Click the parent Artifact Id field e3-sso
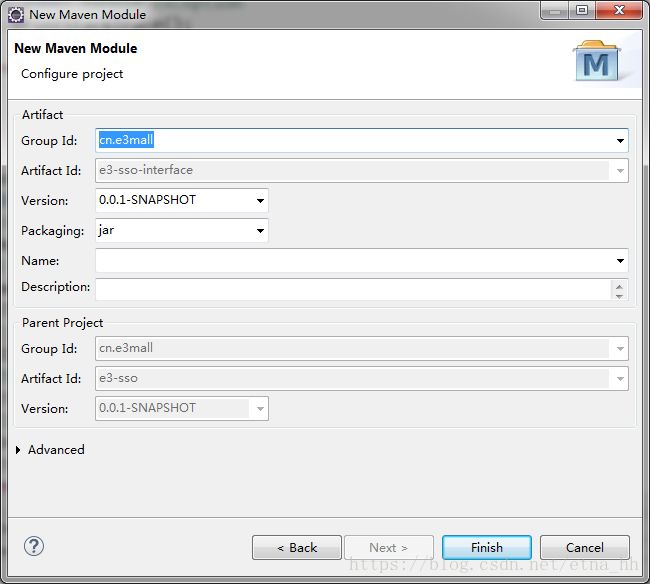This screenshot has width=650, height=584. [x=361, y=378]
